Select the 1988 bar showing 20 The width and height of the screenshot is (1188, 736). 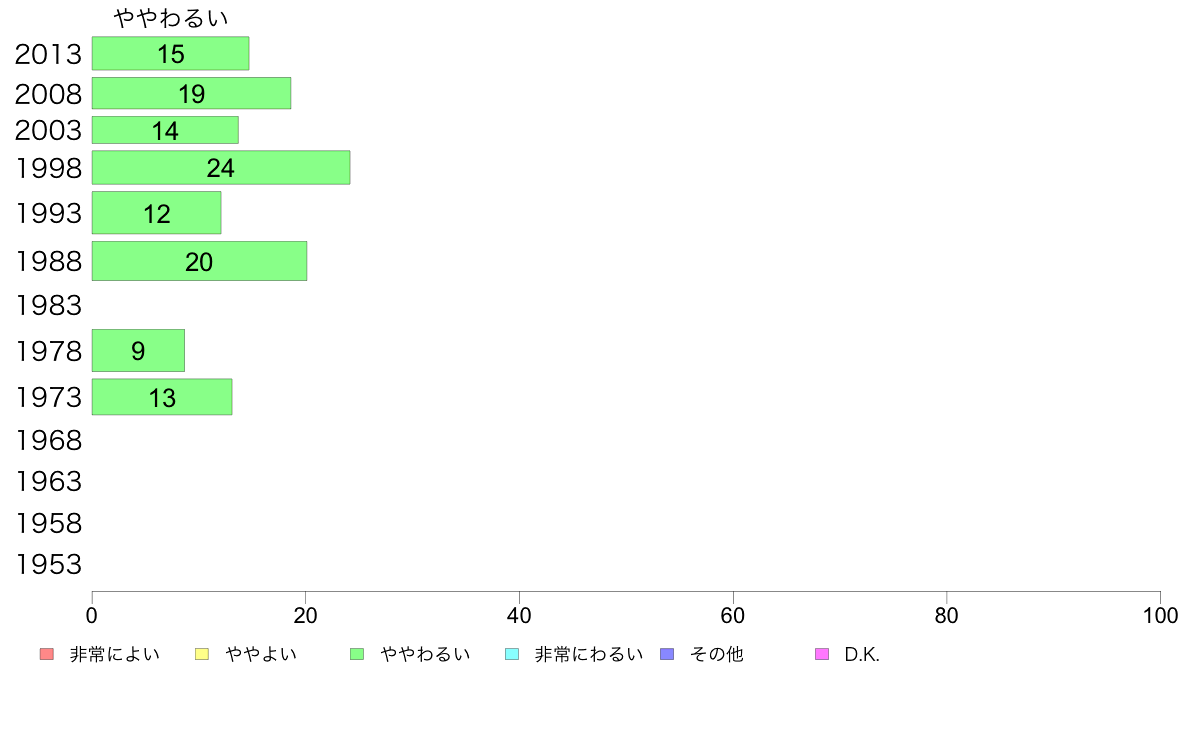pos(199,262)
